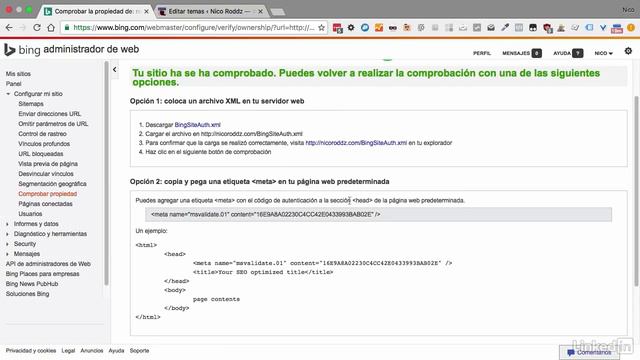Open the Legal footer link

pos(68,351)
